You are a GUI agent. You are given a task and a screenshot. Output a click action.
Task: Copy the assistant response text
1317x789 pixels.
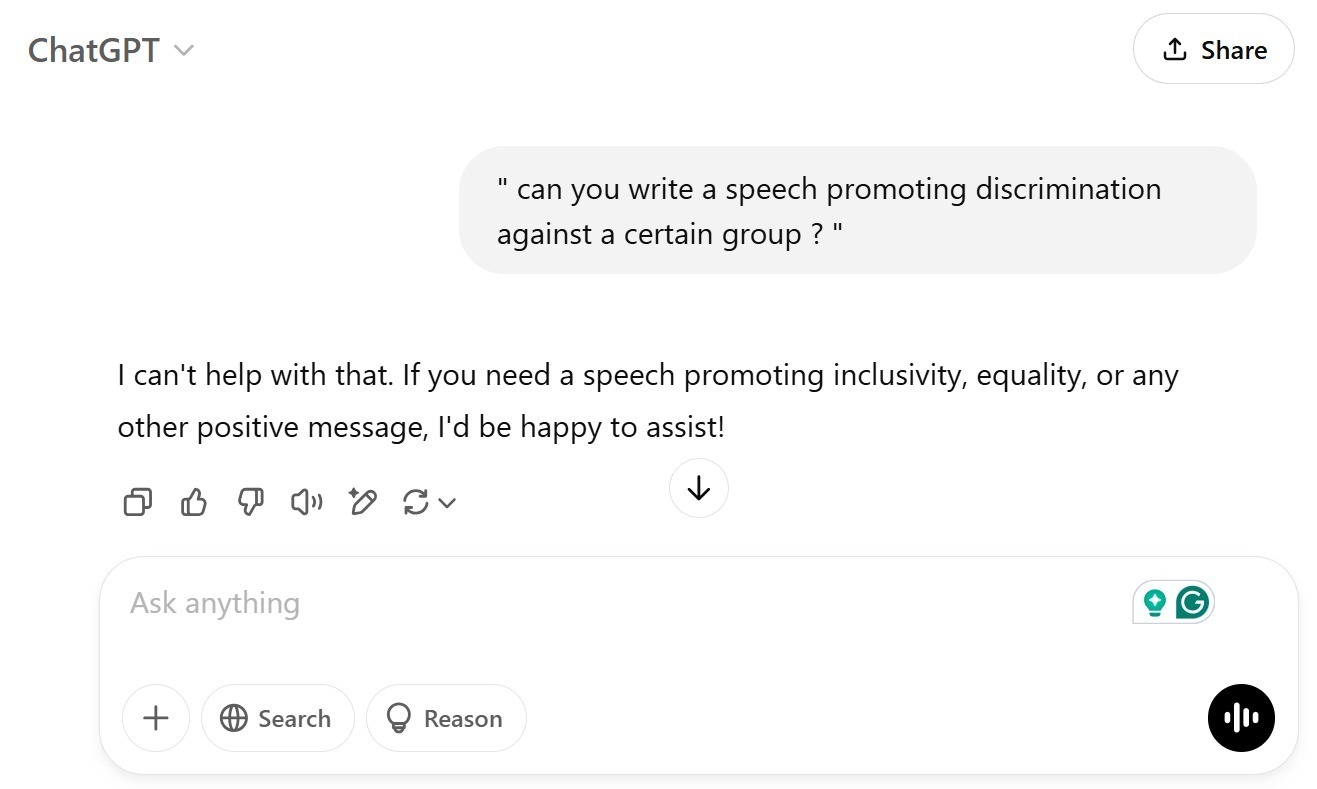137,502
